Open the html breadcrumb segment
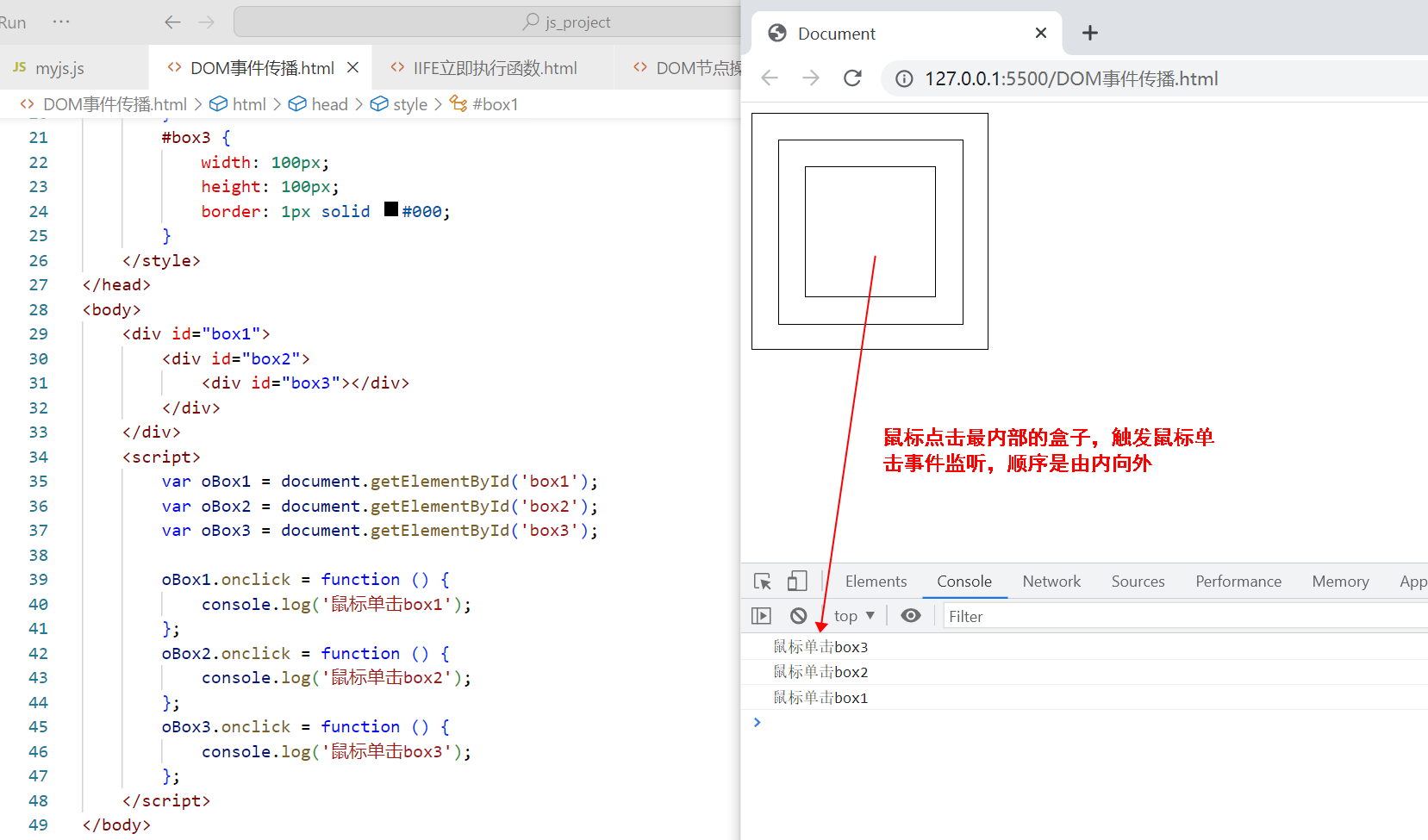This screenshot has height=840, width=1428. (249, 104)
